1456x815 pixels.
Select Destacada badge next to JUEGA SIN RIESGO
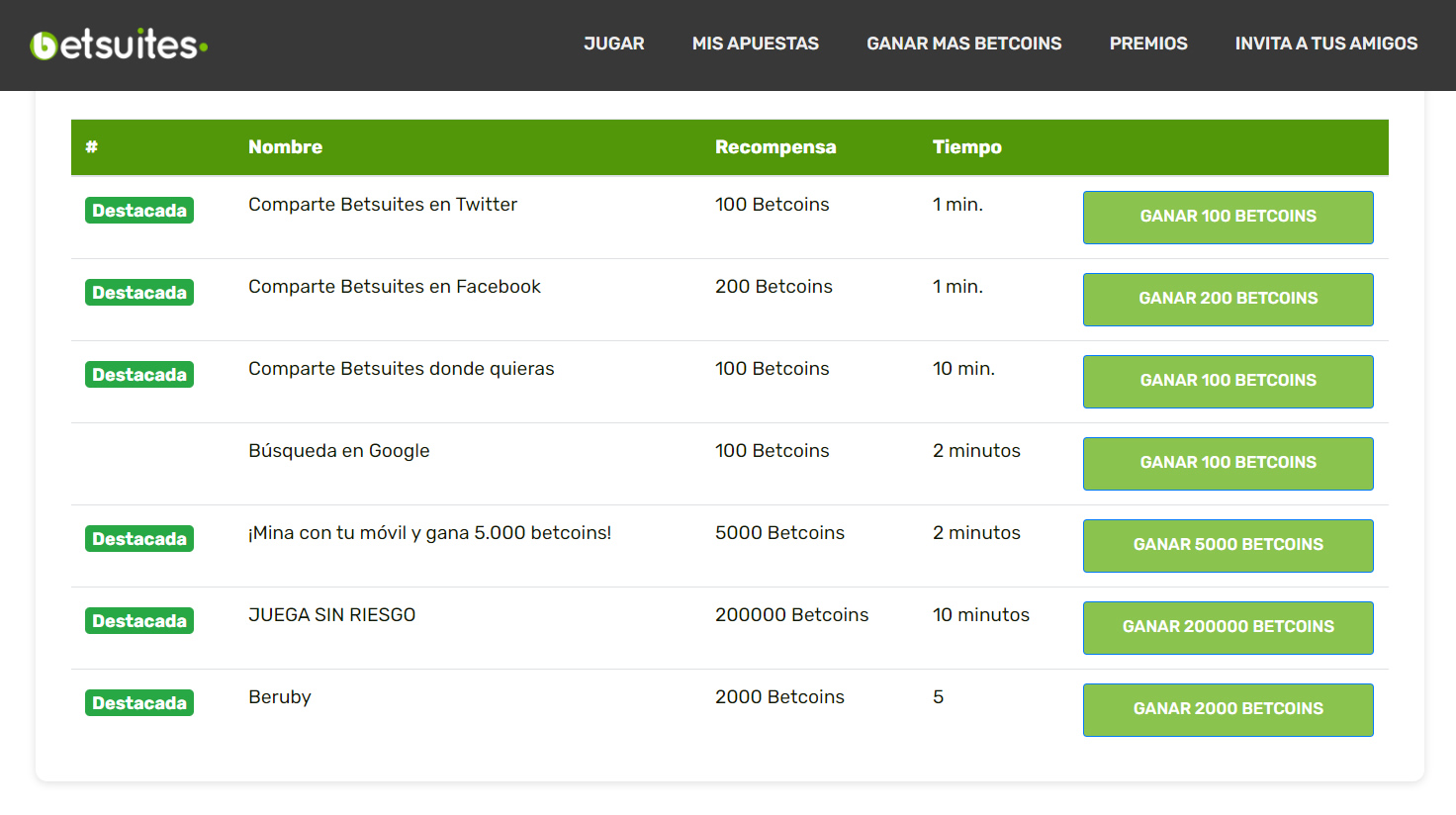pyautogui.click(x=139, y=621)
